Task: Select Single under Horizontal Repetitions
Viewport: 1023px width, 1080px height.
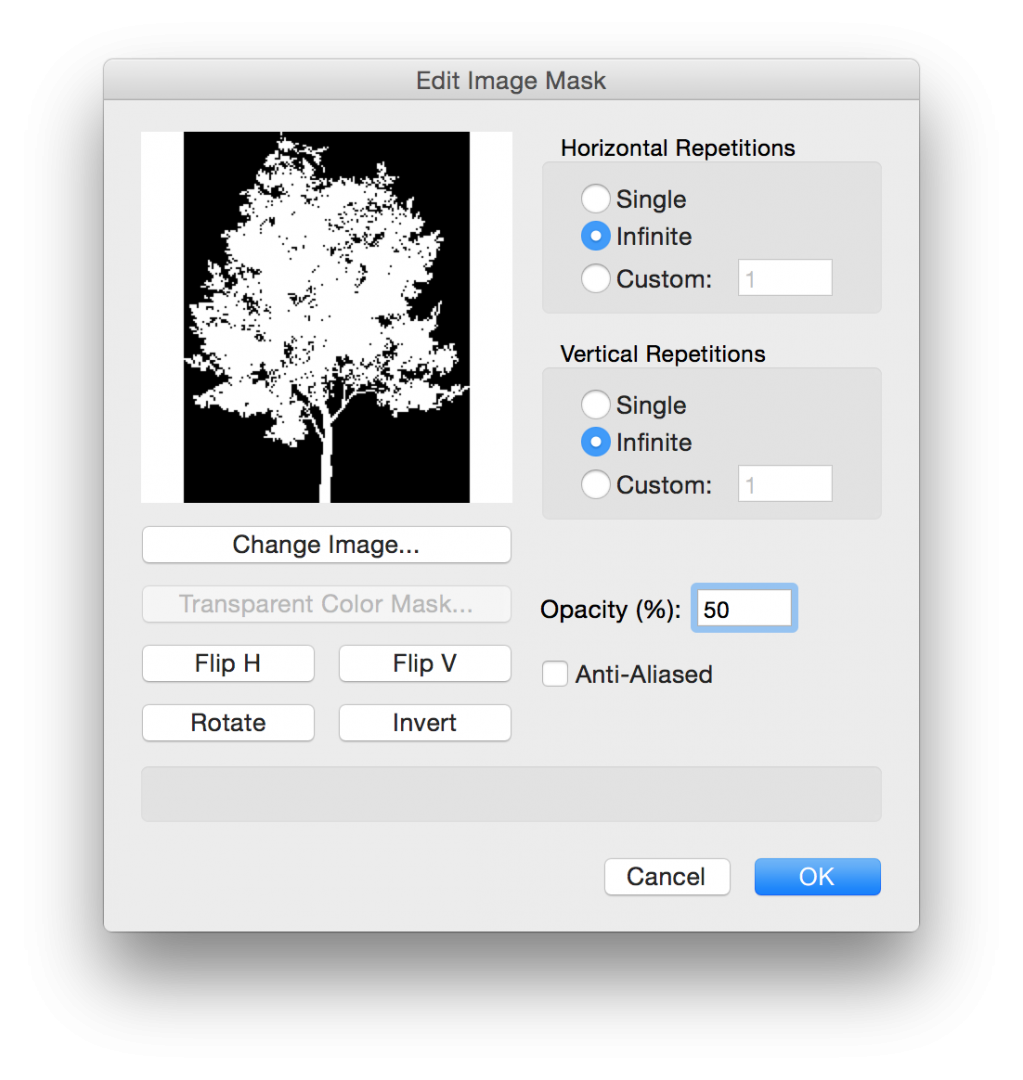Action: pyautogui.click(x=596, y=199)
